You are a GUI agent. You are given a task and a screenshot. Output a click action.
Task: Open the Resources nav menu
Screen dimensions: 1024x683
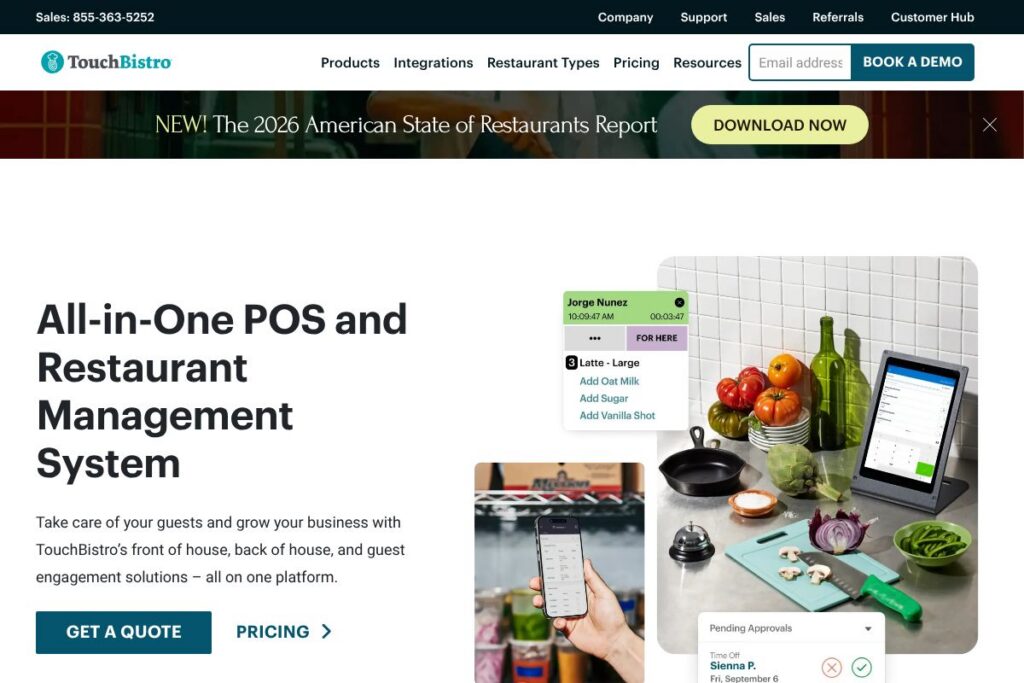tap(707, 63)
